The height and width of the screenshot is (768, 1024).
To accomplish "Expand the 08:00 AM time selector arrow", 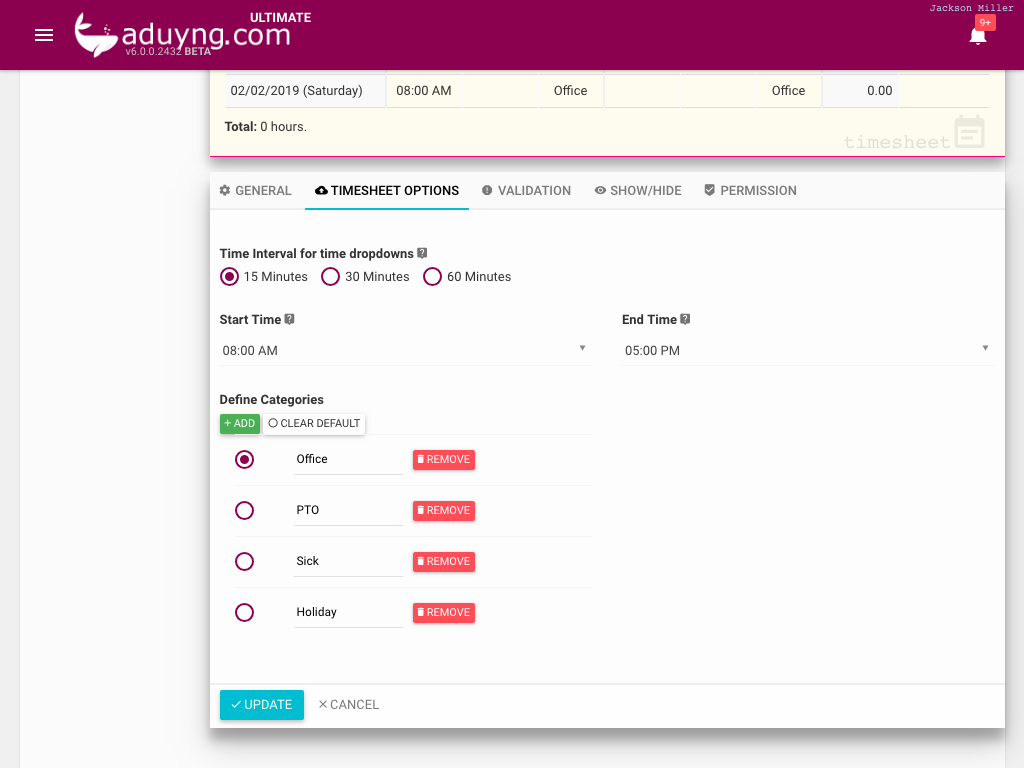I will coord(582,348).
